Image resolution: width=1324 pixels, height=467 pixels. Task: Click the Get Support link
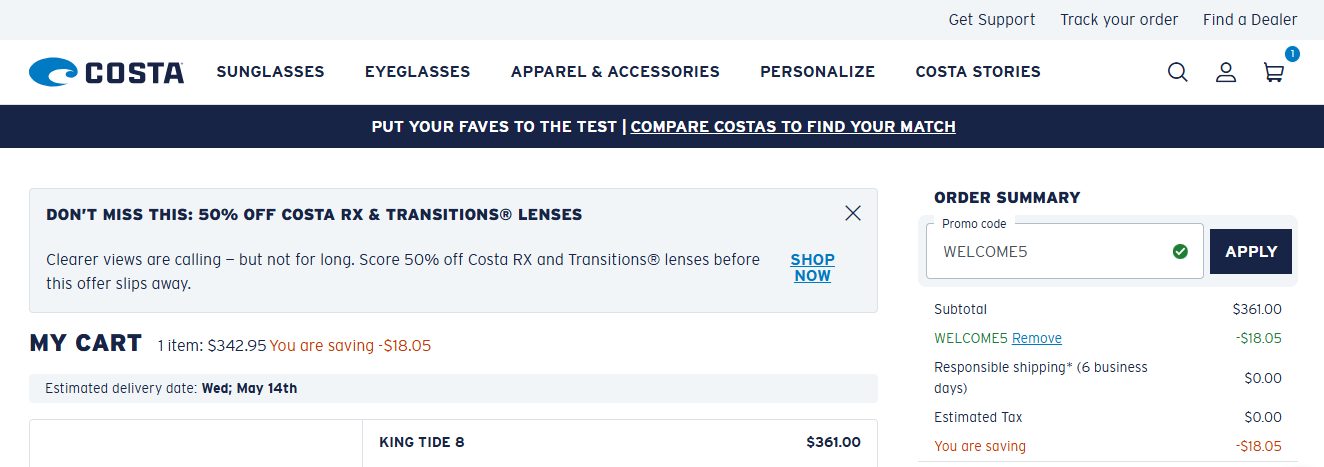tap(992, 20)
